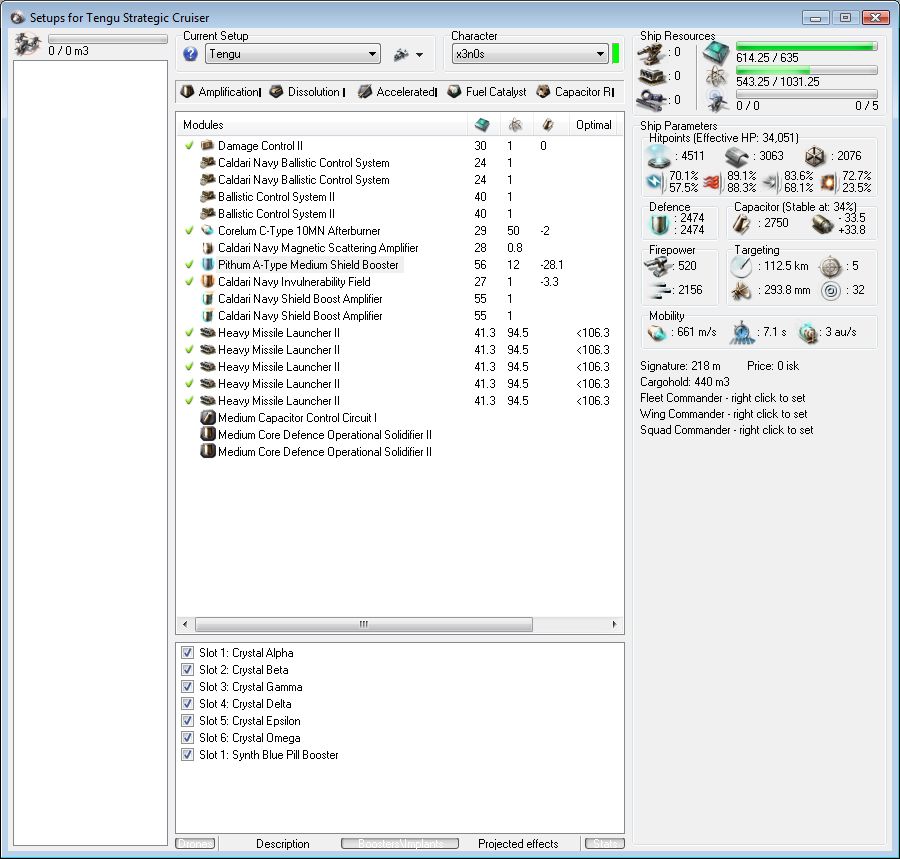The width and height of the screenshot is (900, 859).
Task: Uncheck Slot 5: Crystal Epsilon implant
Action: click(187, 721)
